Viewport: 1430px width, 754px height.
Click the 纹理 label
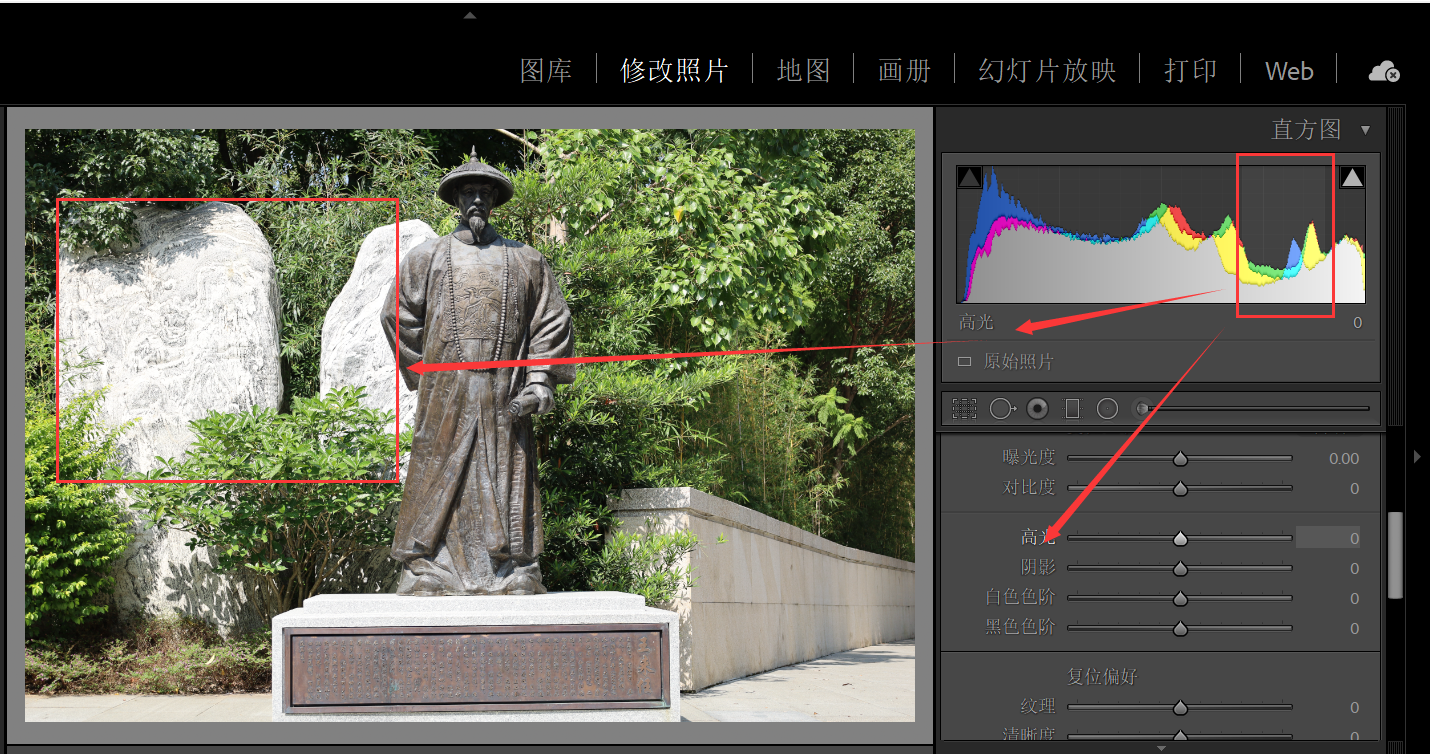(1038, 707)
